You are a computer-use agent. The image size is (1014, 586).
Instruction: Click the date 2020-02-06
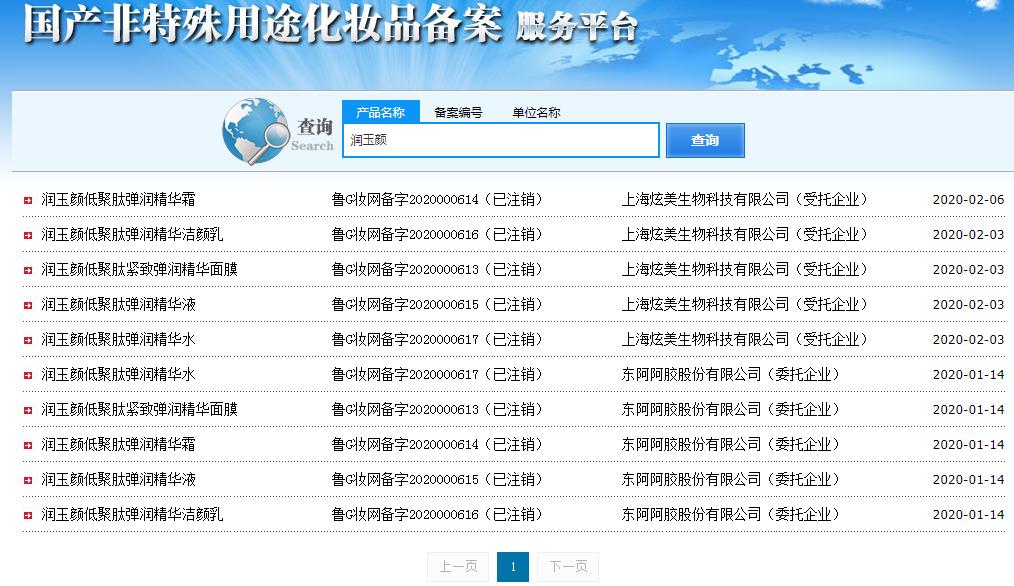tap(968, 200)
